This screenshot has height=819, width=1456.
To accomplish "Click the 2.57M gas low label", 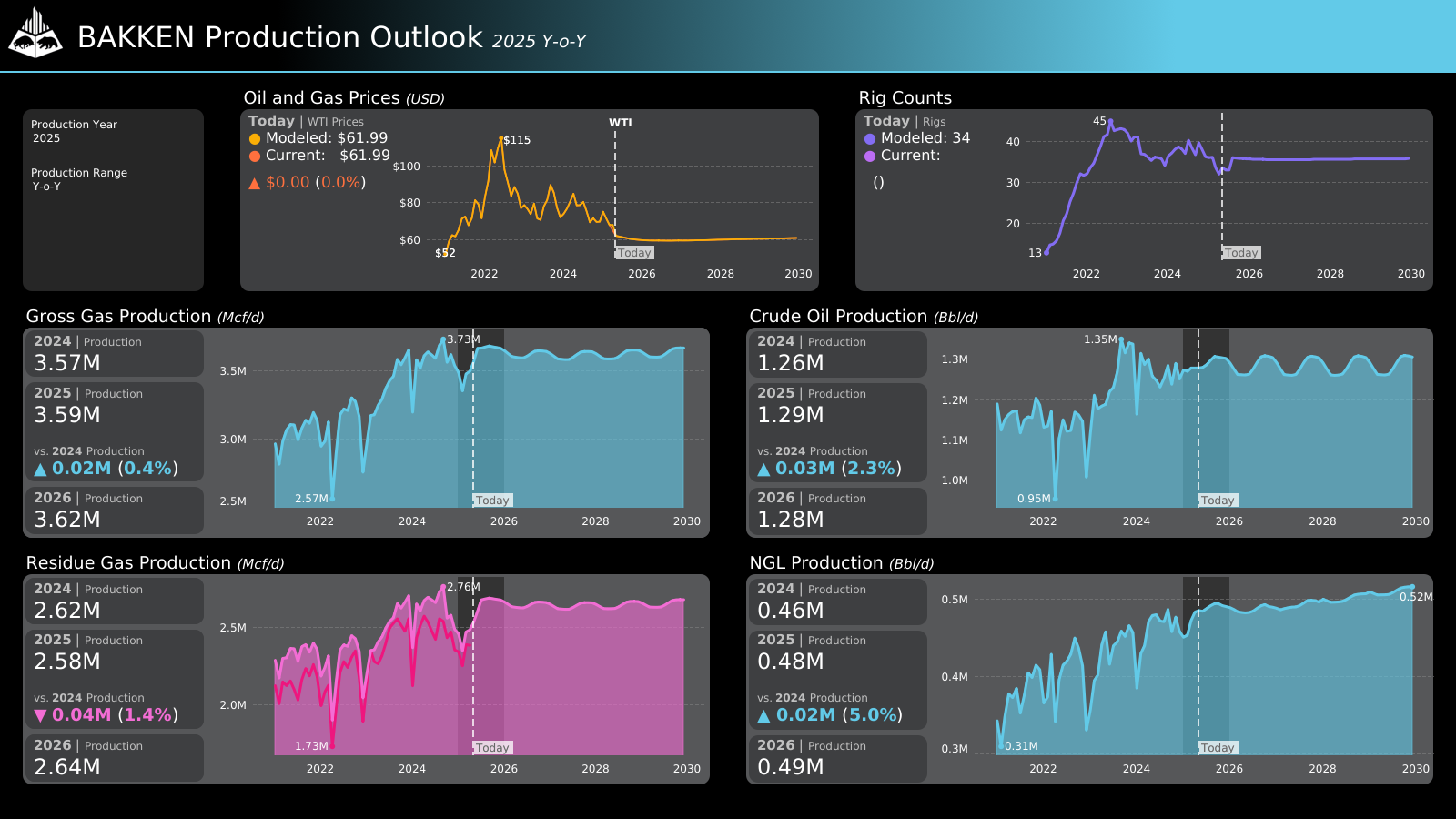I will coord(311,499).
